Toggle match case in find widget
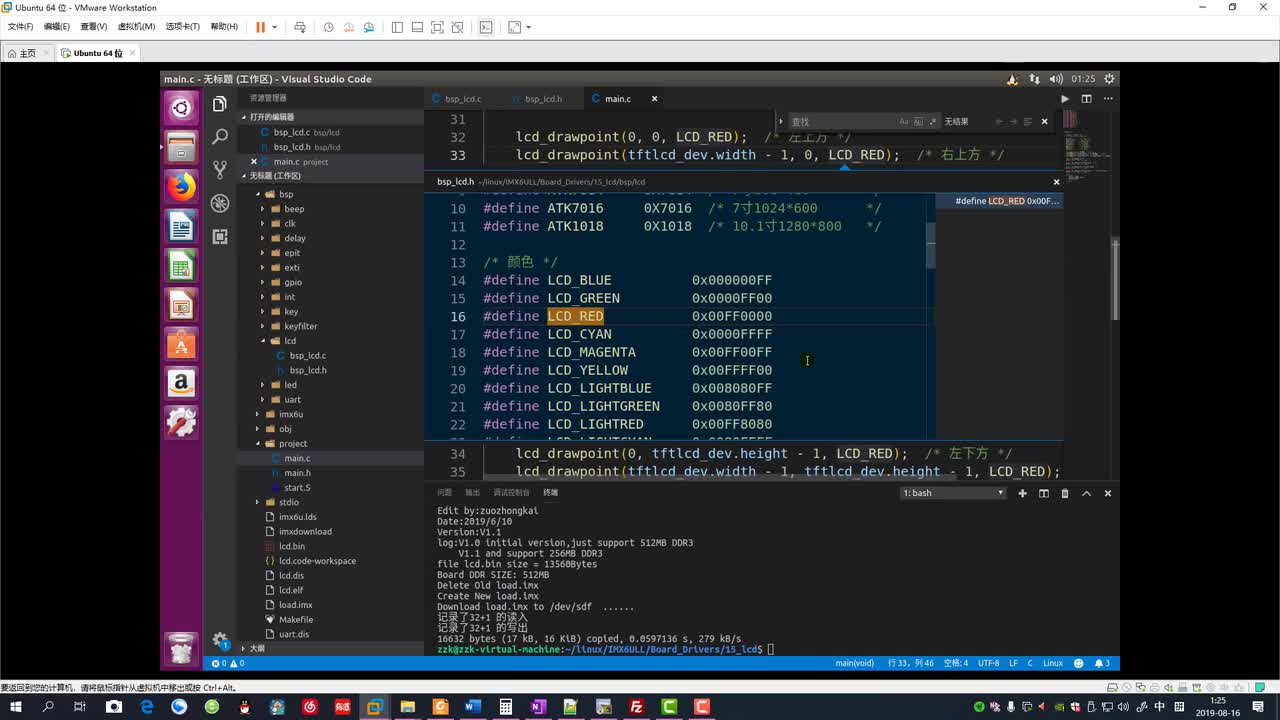The height and width of the screenshot is (720, 1280). pos(904,121)
